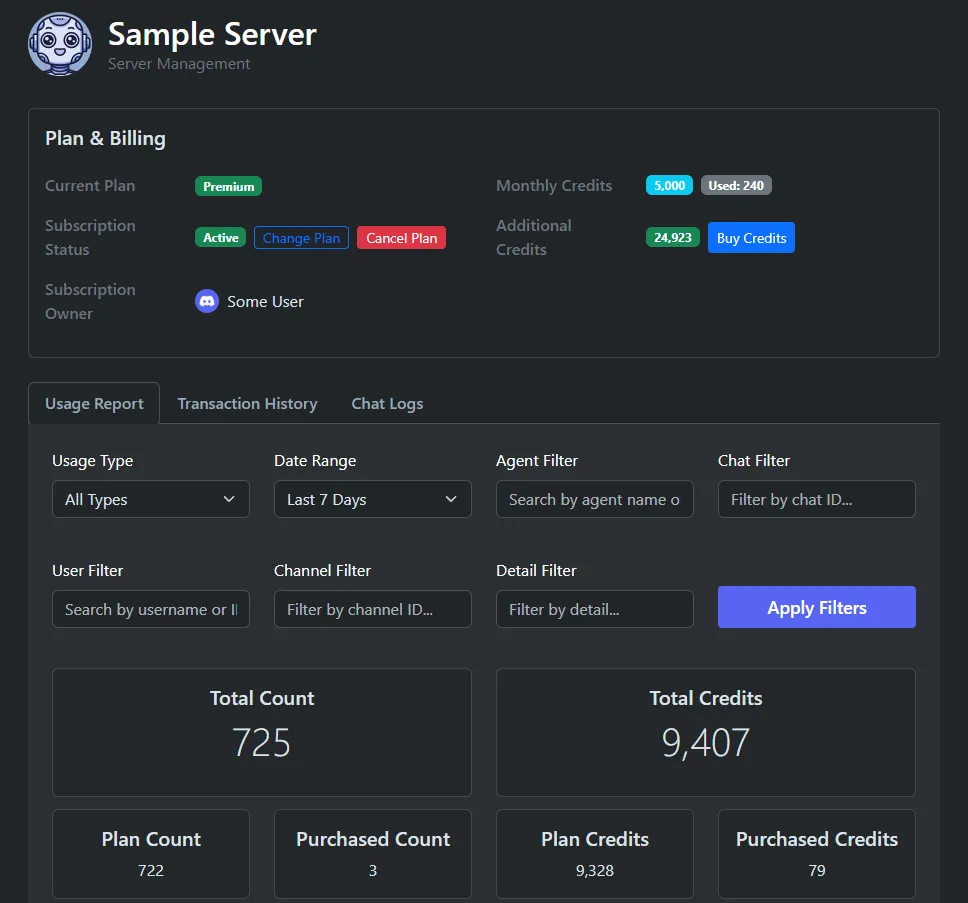
Task: Click the red Cancel Plan button
Action: coord(401,238)
